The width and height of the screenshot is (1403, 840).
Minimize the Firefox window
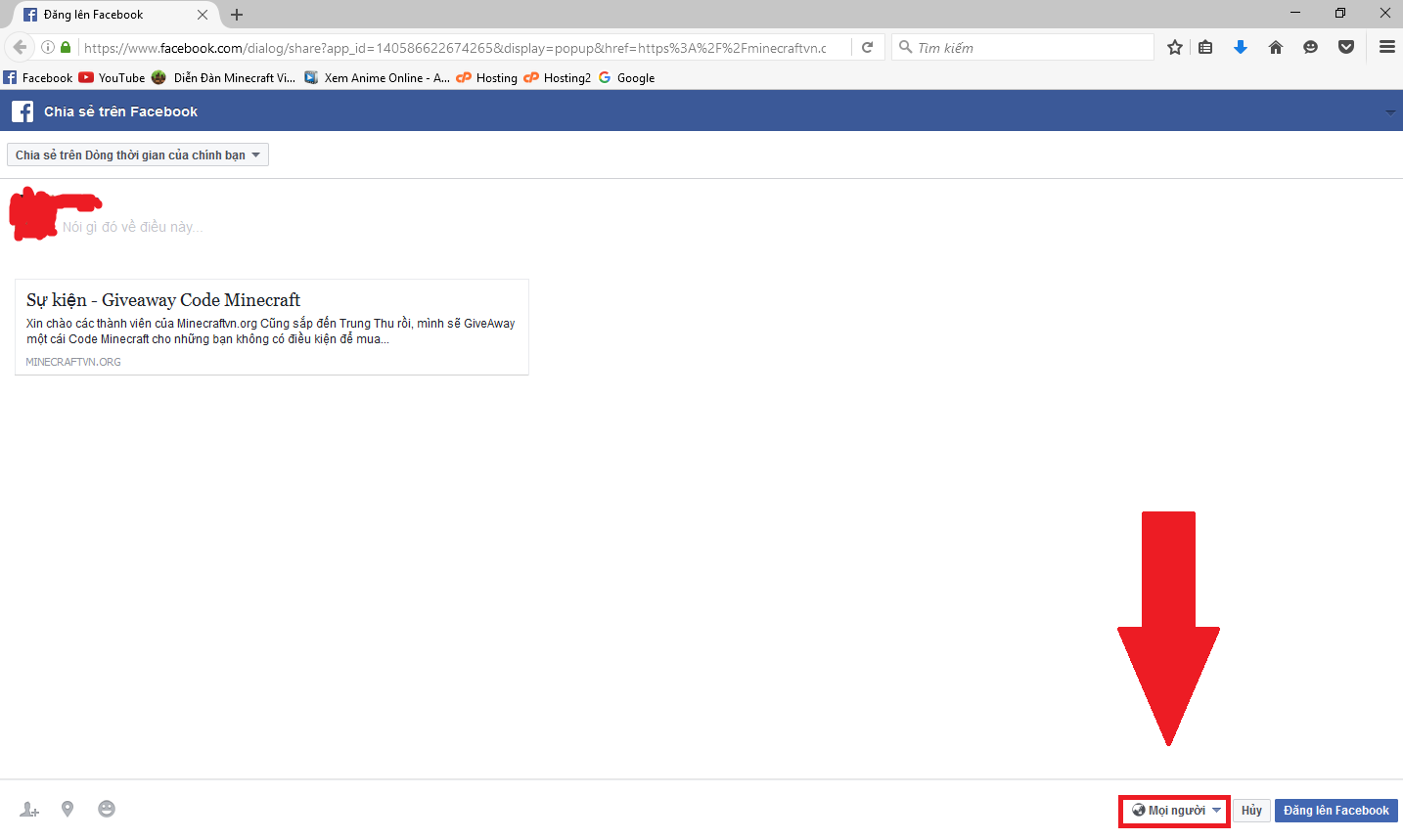coord(1295,13)
